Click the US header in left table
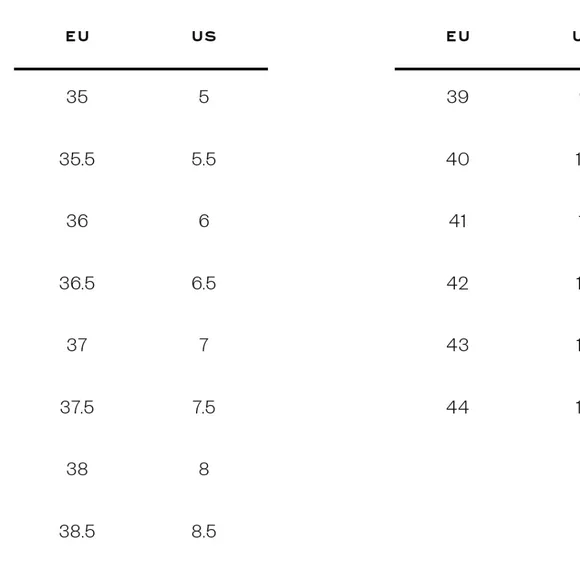This screenshot has height=580, width=580. coord(204,36)
